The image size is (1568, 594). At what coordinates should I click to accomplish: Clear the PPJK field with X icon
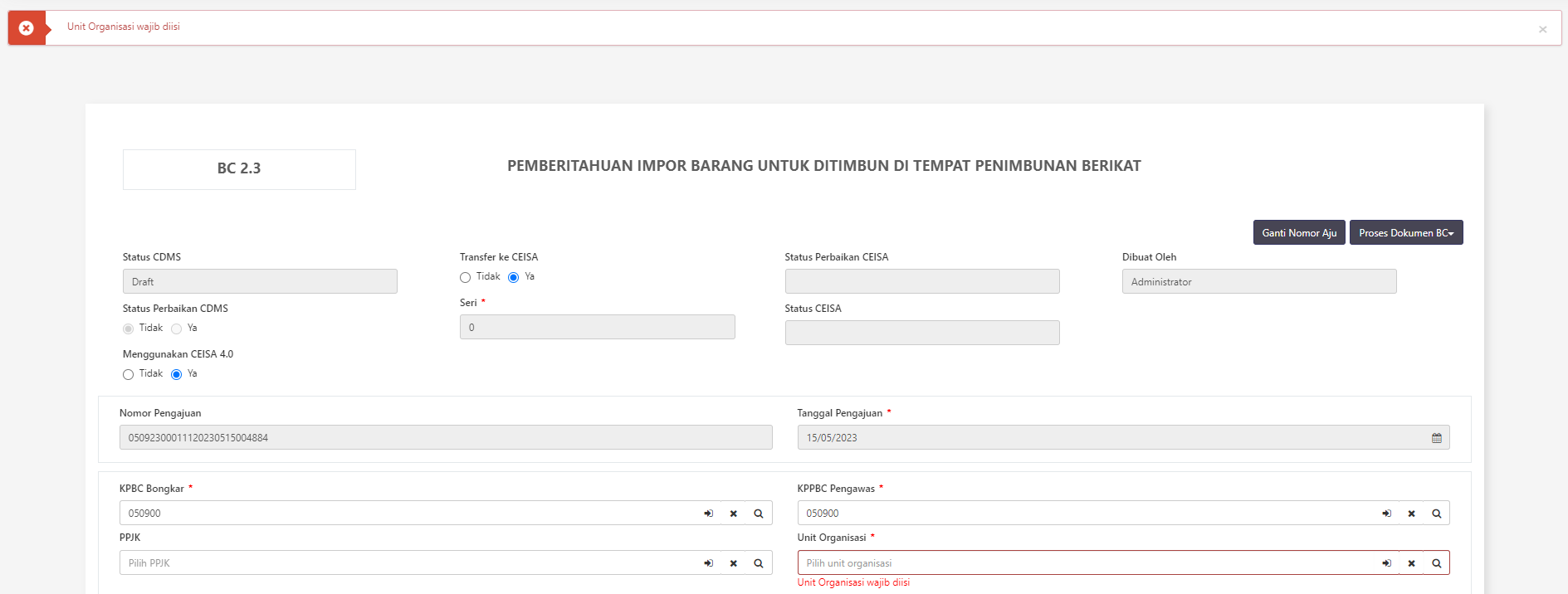[733, 563]
